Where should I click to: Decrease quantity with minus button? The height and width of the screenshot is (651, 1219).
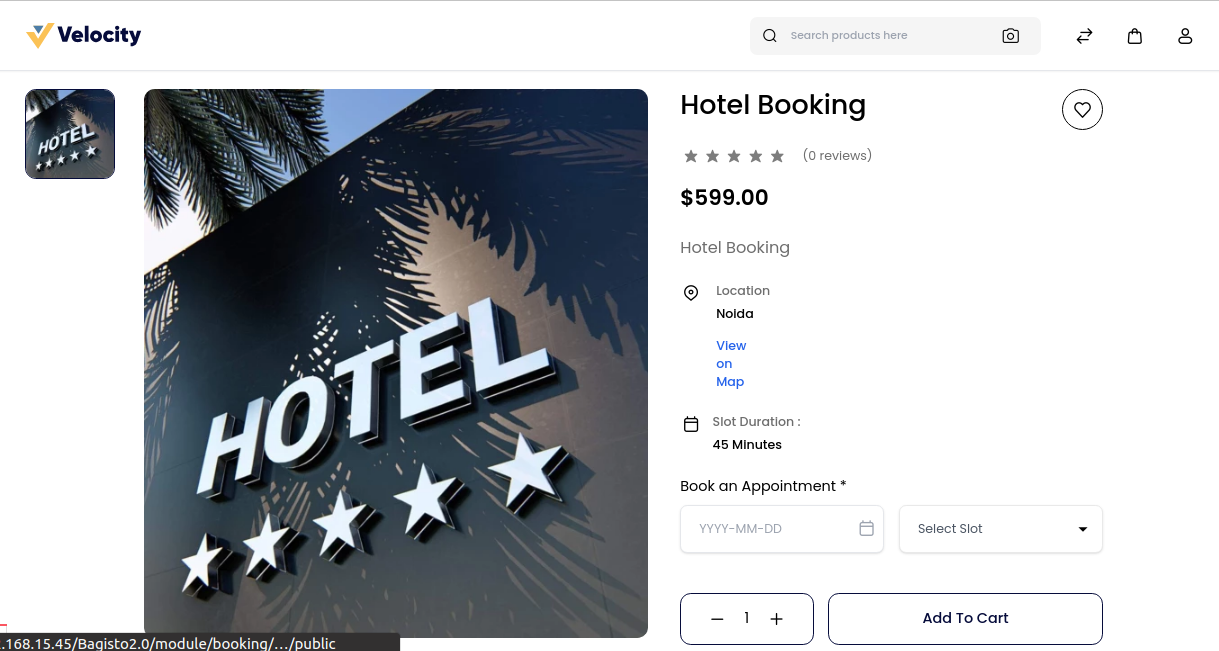pos(717,619)
